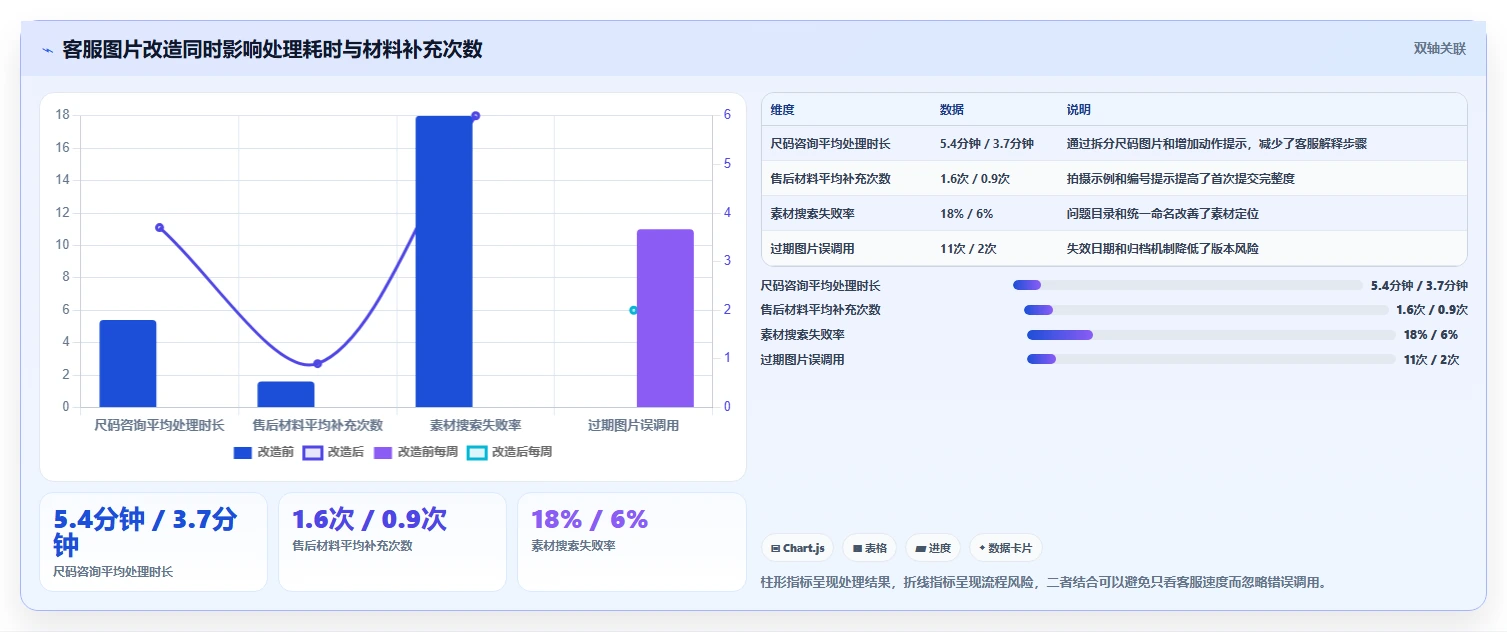Click the 进度 chip
The image size is (1507, 632).
tap(933, 548)
